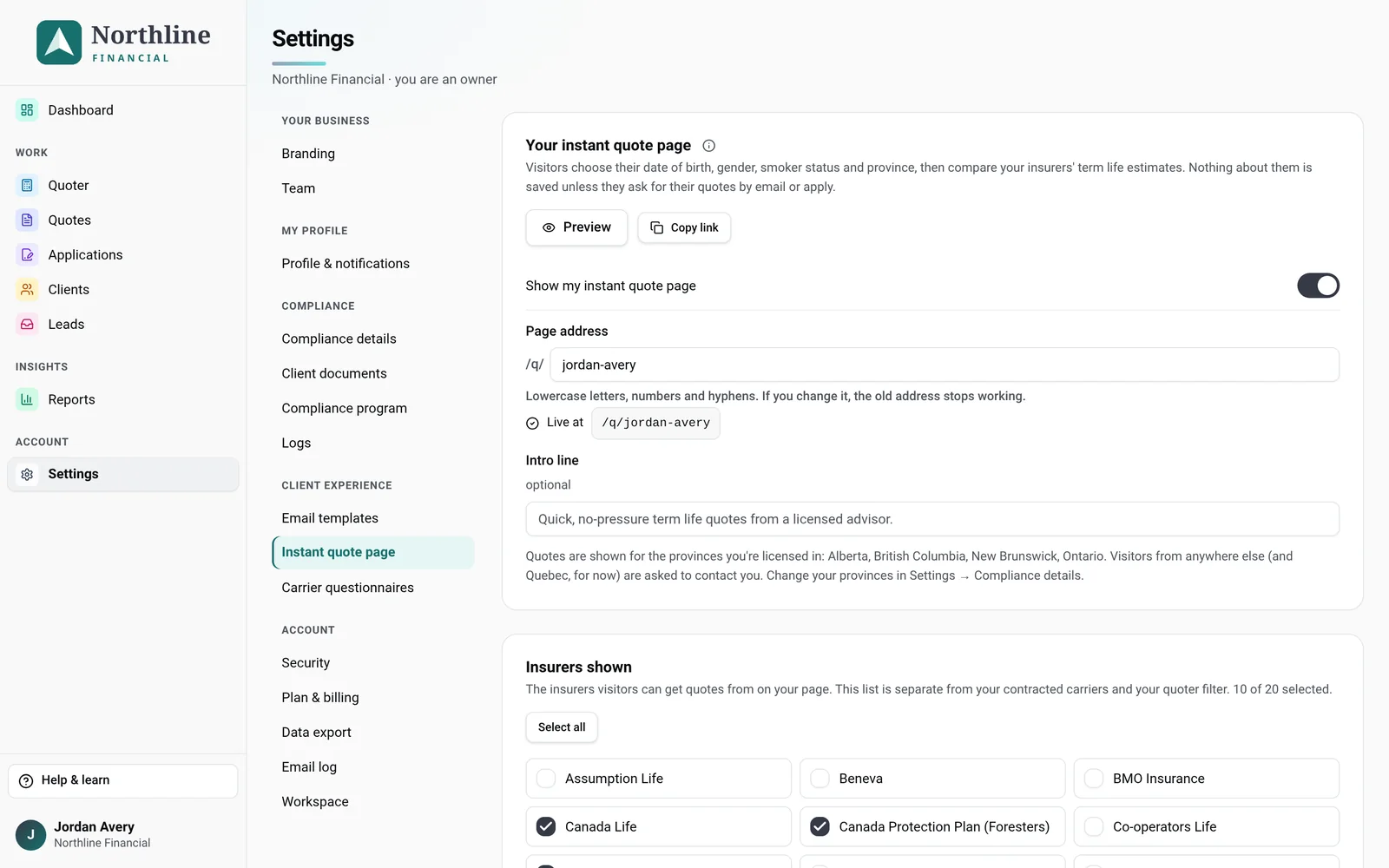The height and width of the screenshot is (868, 1389).
Task: Click the Quoter calculator icon
Action: pyautogui.click(x=27, y=186)
